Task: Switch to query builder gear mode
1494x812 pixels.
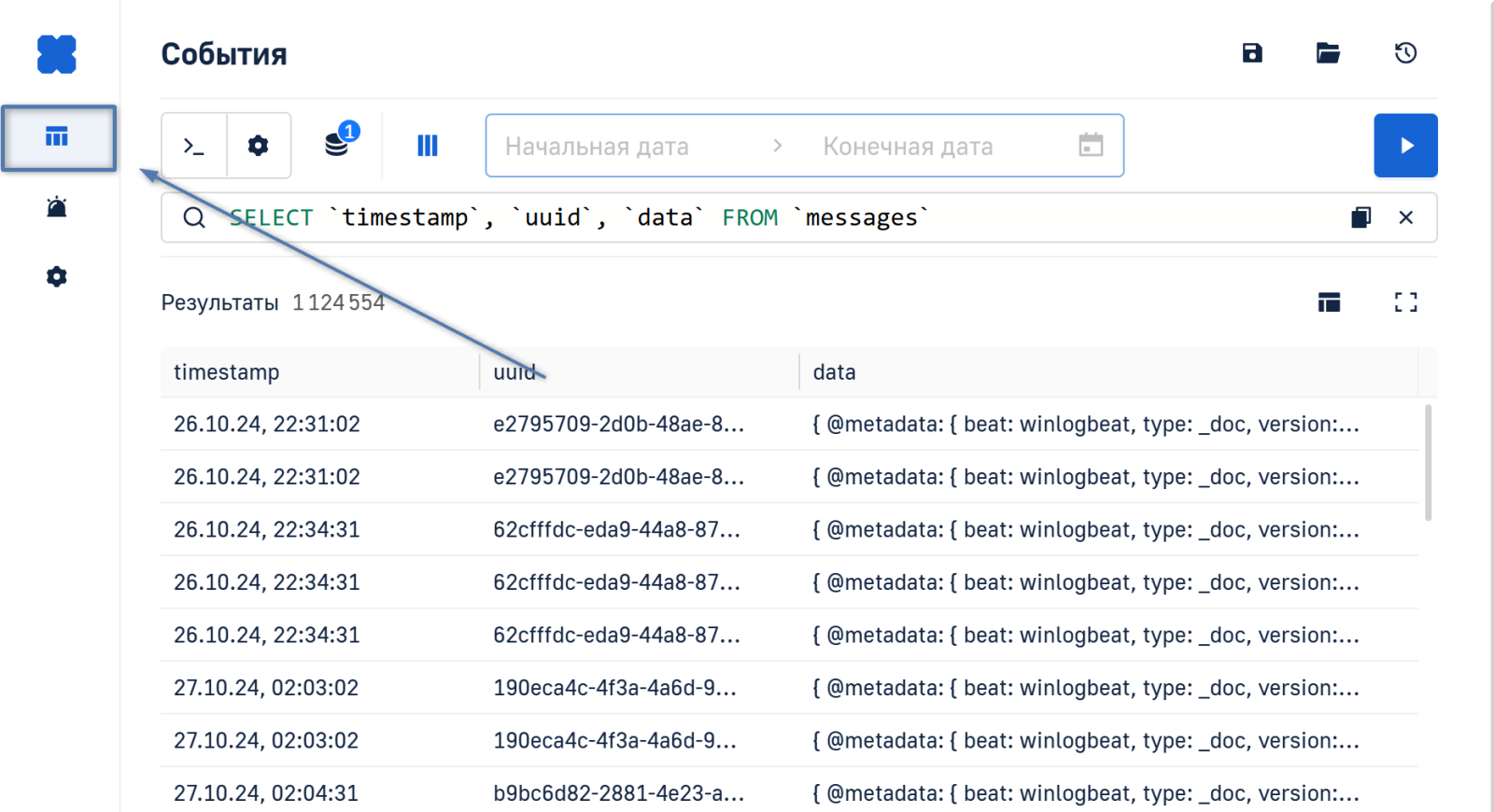Action: 259,146
